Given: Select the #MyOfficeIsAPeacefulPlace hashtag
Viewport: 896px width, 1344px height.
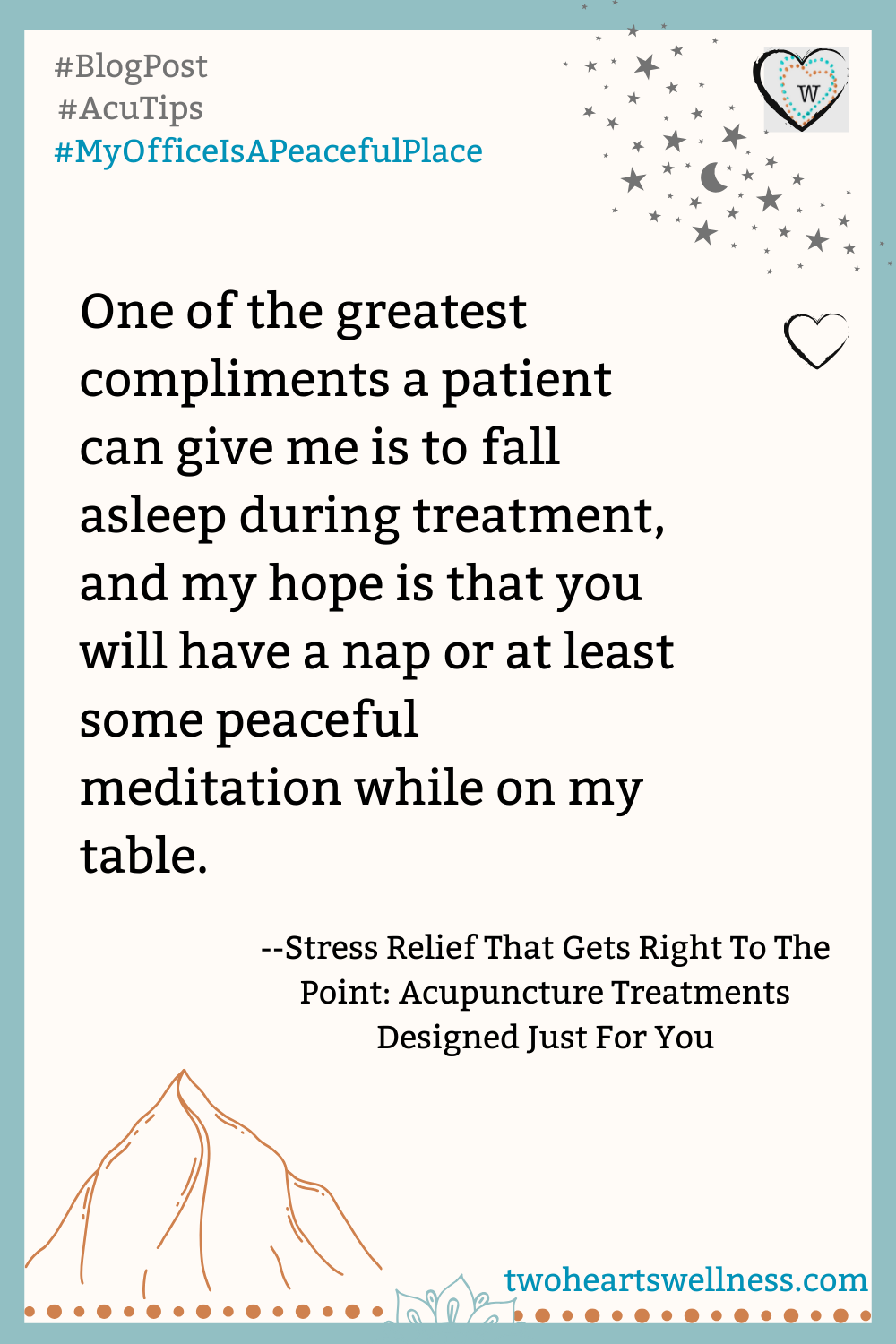Looking at the screenshot, I should 269,151.
